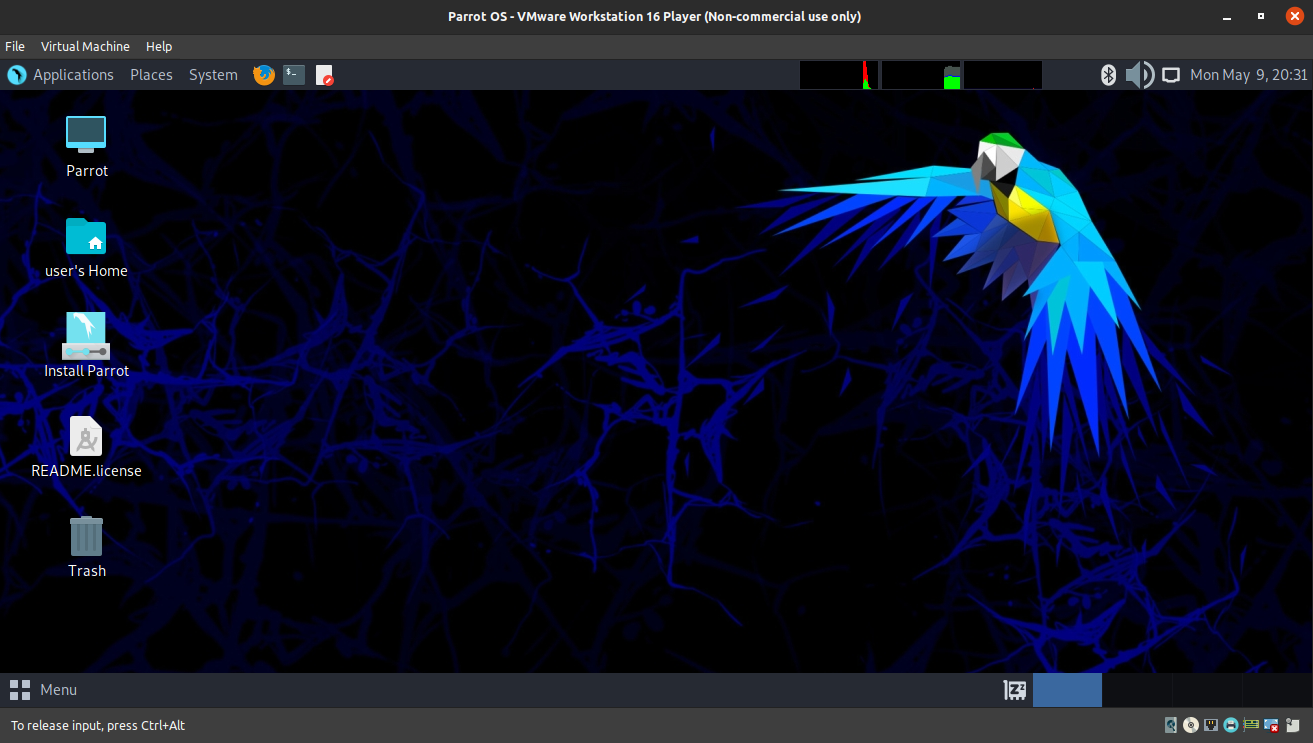Click the document launcher with red badge
1313x743 pixels.
[324, 75]
